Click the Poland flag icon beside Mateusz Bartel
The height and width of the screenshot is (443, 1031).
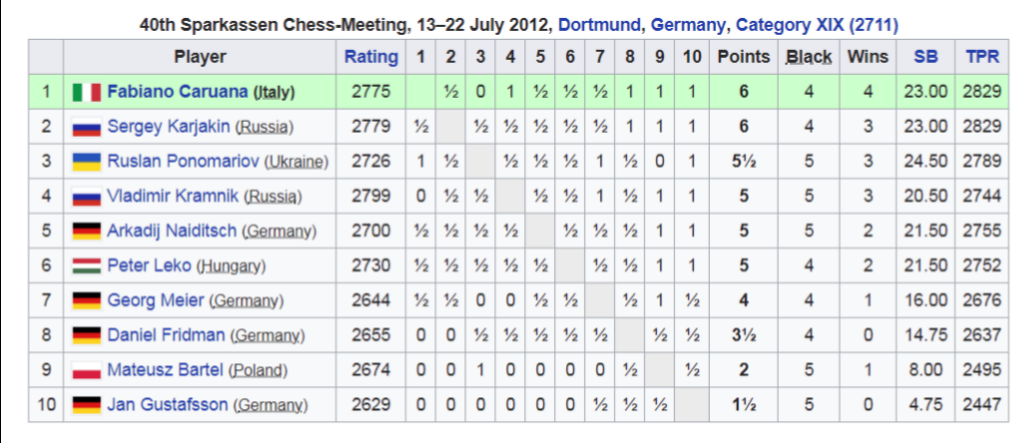click(x=87, y=370)
